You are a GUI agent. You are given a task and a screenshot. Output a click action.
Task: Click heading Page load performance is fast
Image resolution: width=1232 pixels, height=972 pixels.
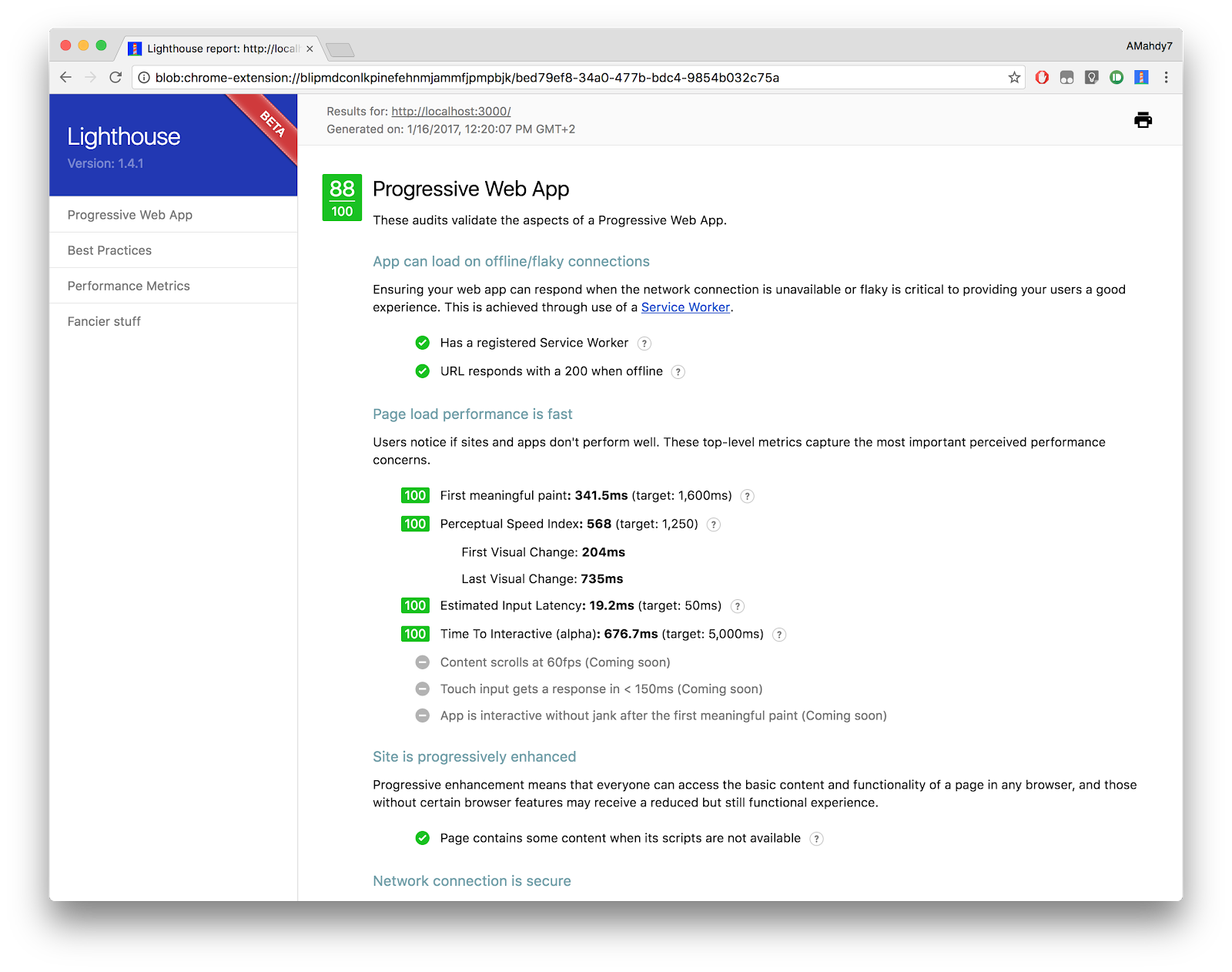(x=473, y=414)
